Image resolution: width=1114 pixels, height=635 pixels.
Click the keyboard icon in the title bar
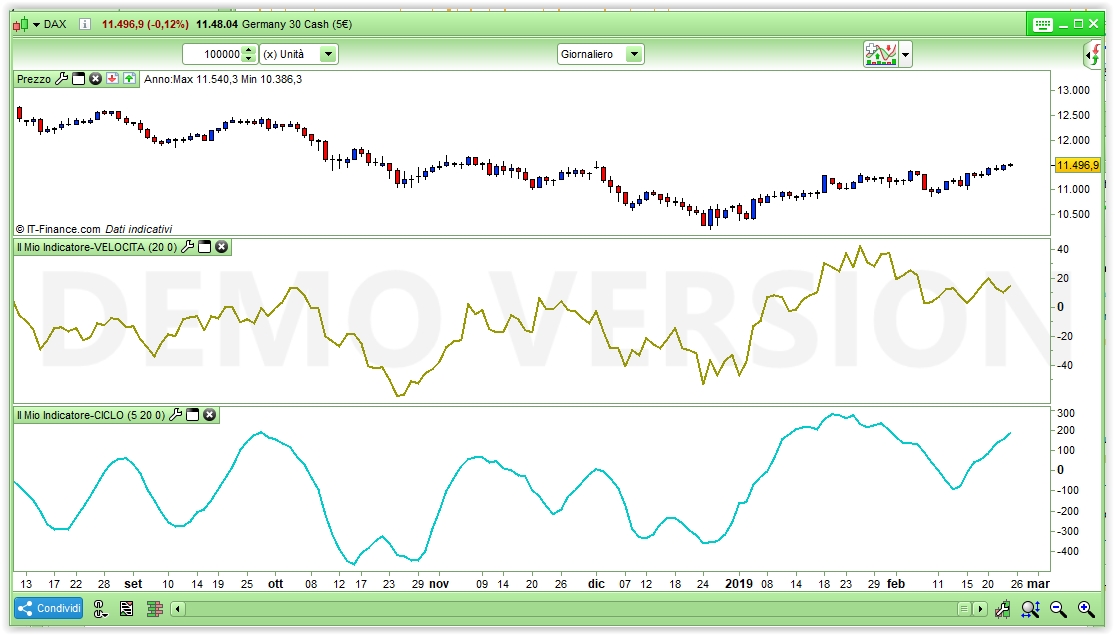pos(1042,25)
